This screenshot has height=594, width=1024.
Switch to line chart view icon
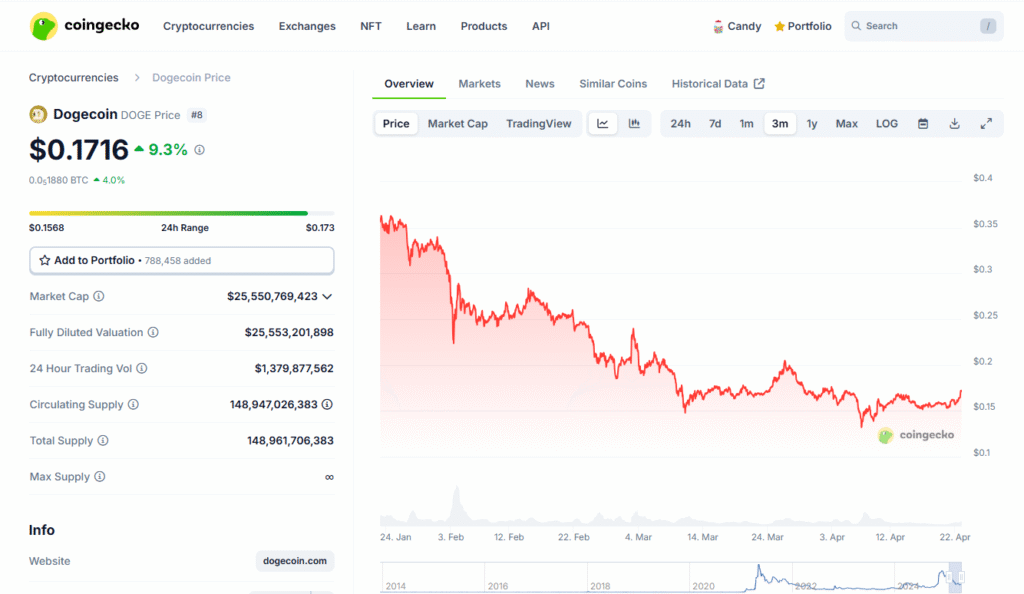tap(603, 123)
